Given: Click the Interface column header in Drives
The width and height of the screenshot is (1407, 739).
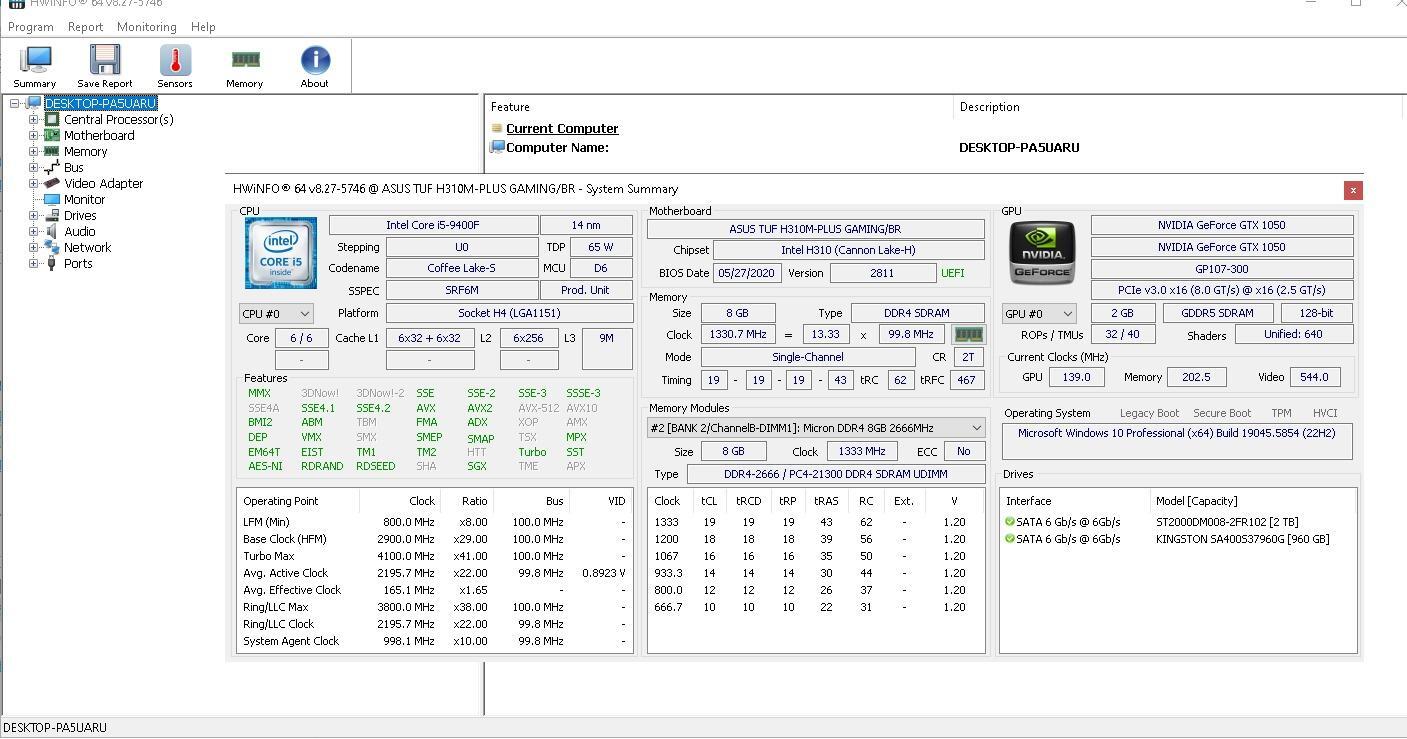Looking at the screenshot, I should pos(1075,501).
